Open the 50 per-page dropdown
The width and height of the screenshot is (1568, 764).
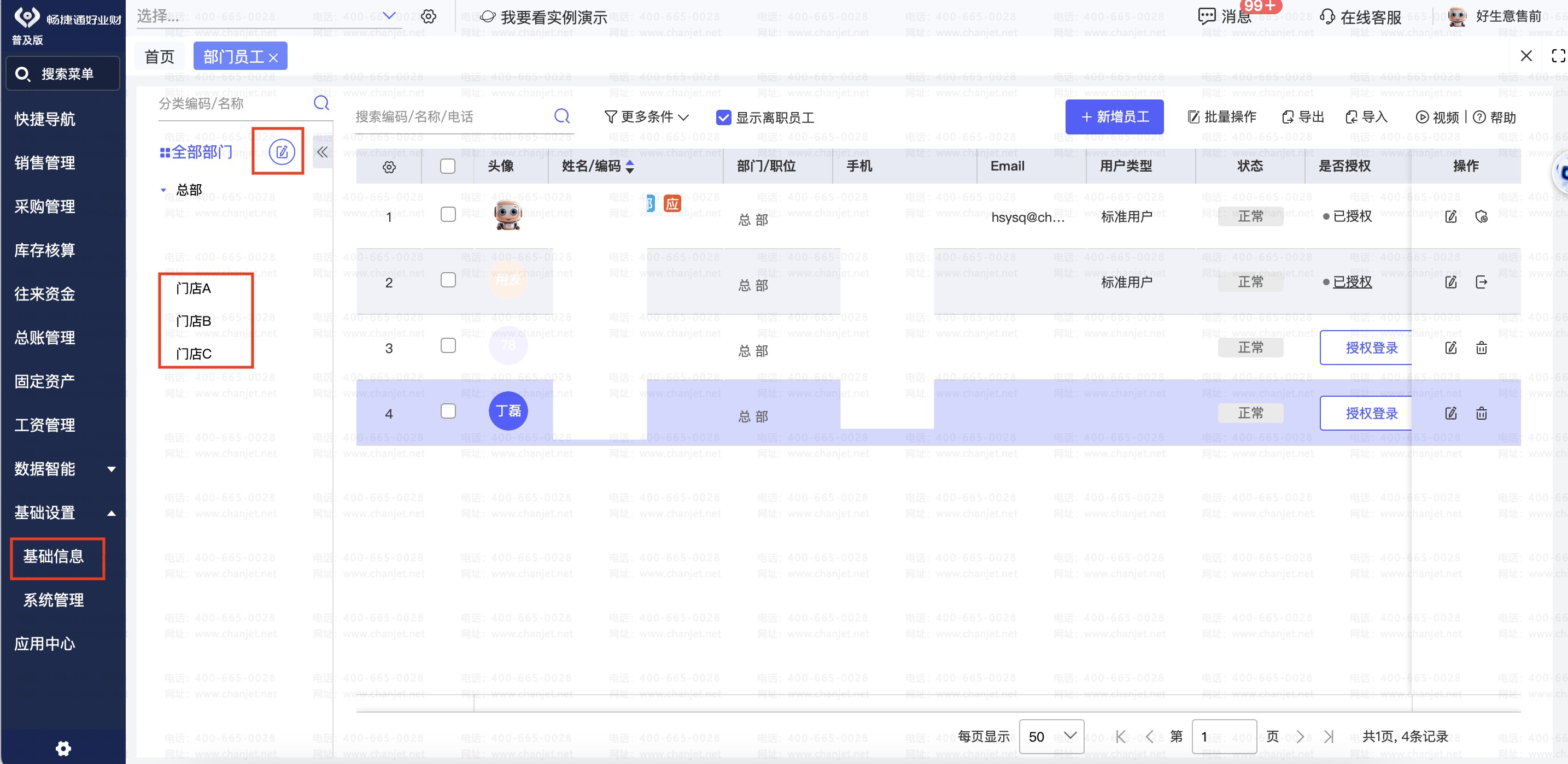[x=1051, y=737]
